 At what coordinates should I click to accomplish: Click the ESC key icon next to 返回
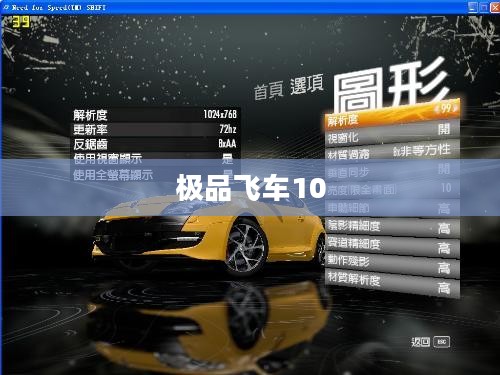pyautogui.click(x=442, y=342)
